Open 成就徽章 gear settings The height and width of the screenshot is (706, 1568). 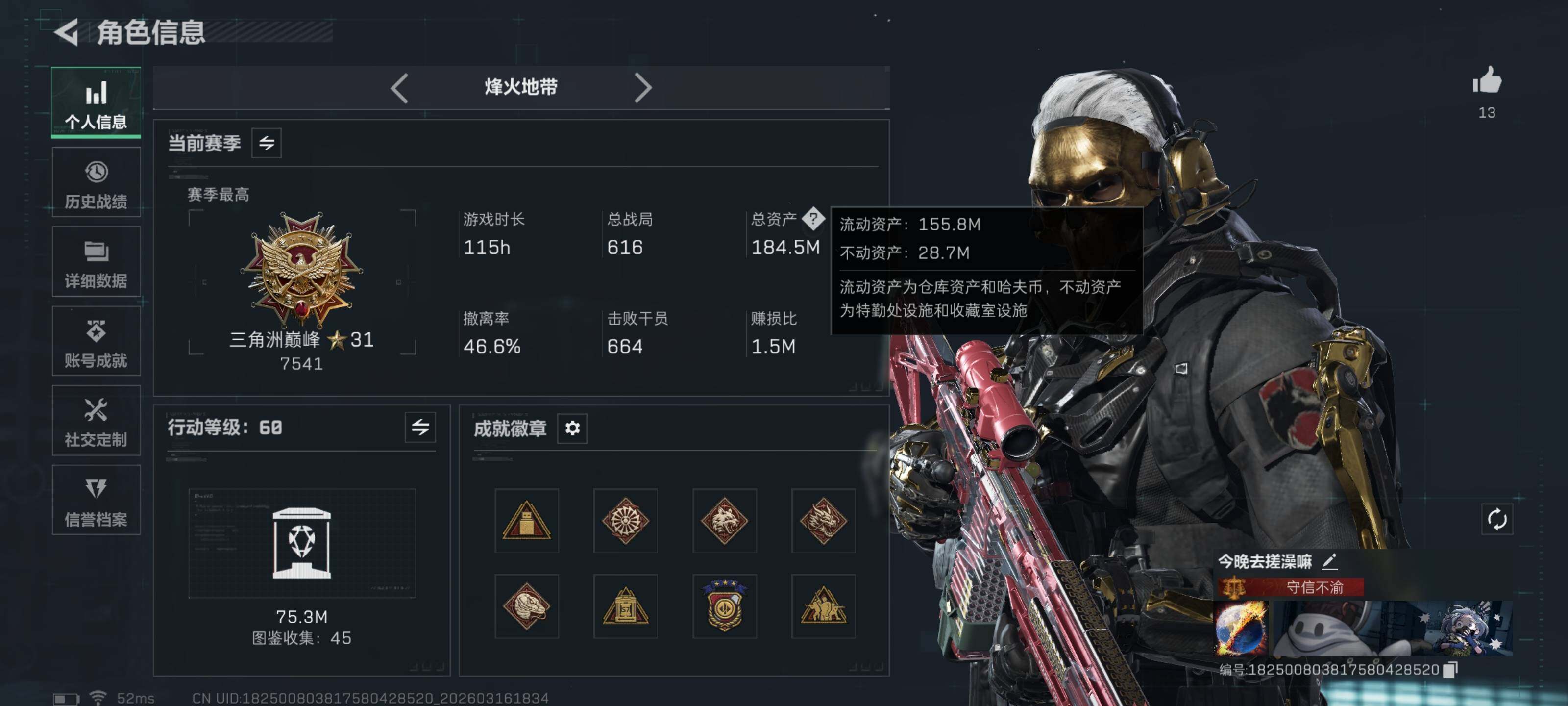pyautogui.click(x=572, y=428)
